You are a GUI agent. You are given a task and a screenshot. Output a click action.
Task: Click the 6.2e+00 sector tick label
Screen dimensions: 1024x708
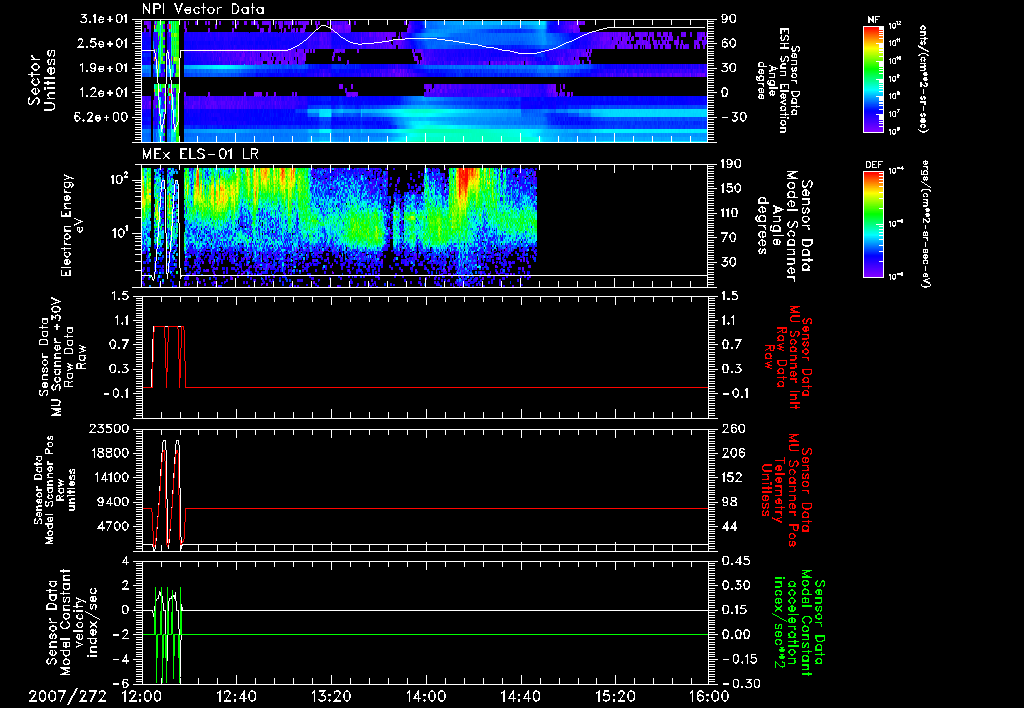point(103,117)
